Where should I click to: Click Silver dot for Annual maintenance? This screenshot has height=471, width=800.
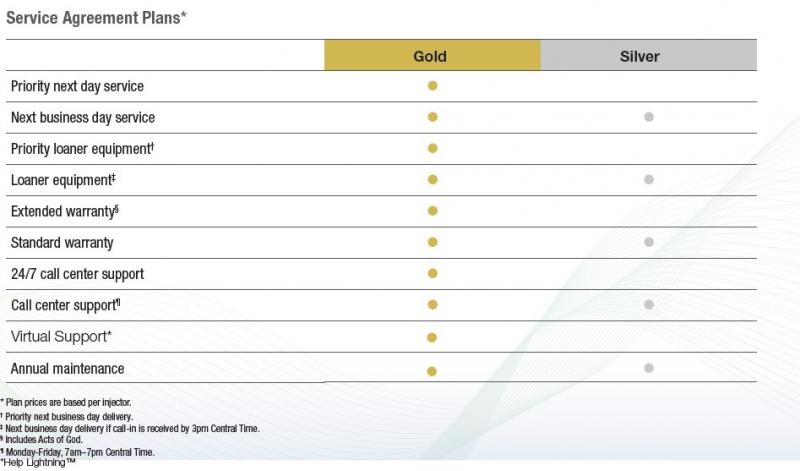click(x=648, y=368)
